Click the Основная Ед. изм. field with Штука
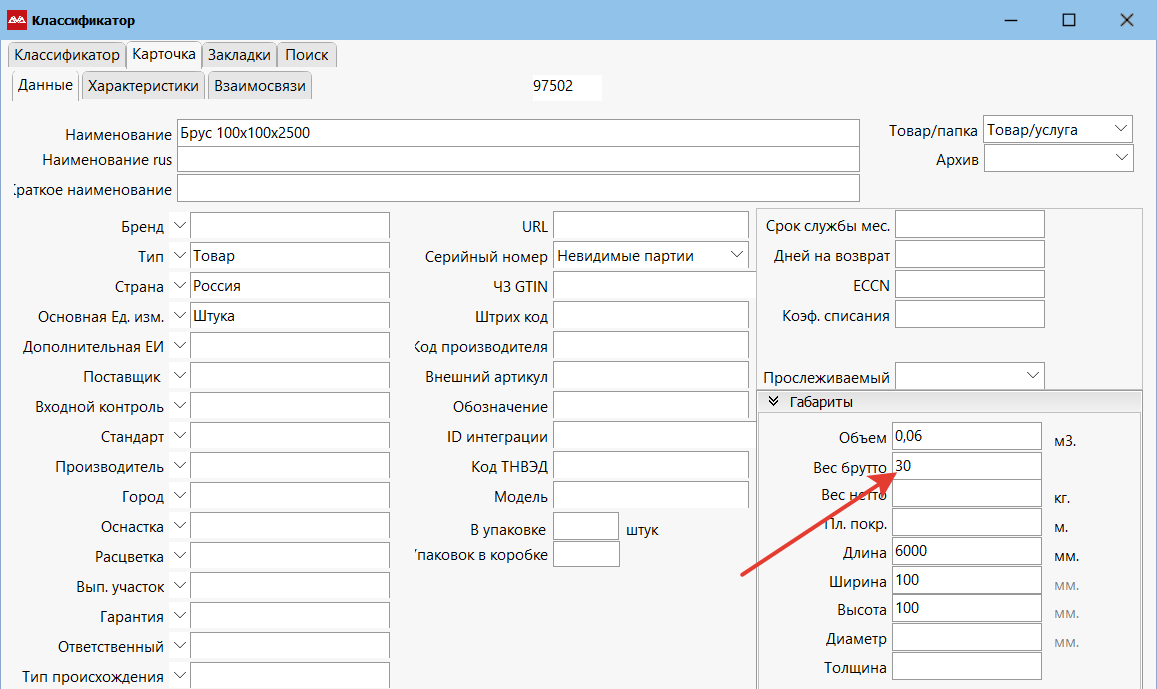The image size is (1157, 689). 289,316
